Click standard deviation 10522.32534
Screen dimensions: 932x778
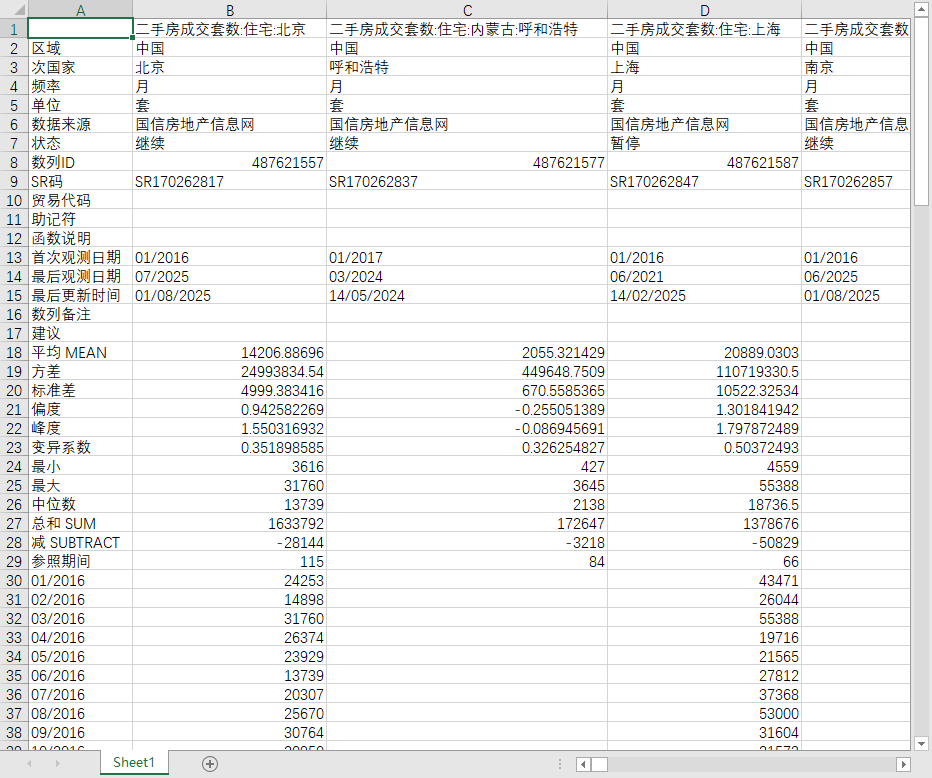(x=704, y=390)
